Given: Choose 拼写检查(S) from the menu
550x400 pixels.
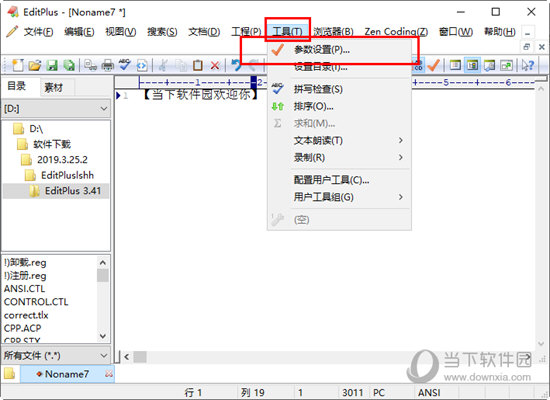Looking at the screenshot, I should pyautogui.click(x=340, y=89).
